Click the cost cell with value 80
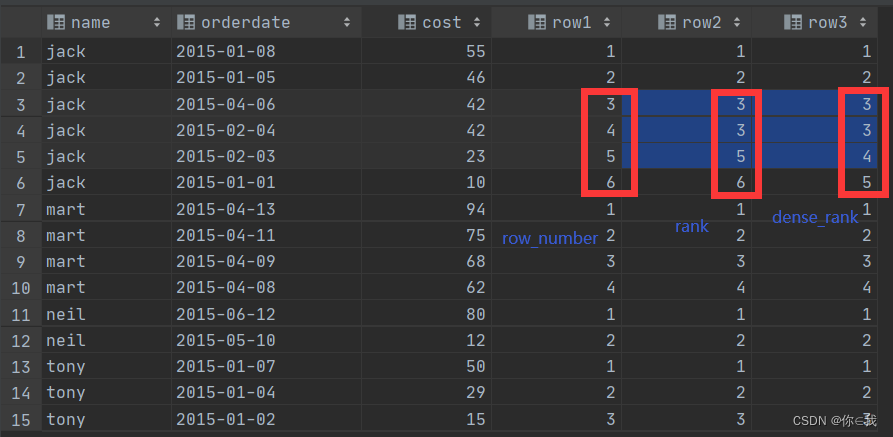The height and width of the screenshot is (437, 893). click(x=426, y=314)
